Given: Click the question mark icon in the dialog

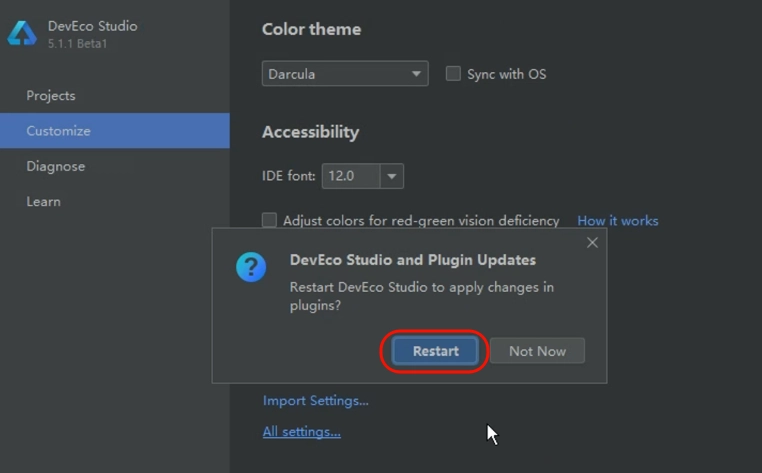Looking at the screenshot, I should [x=251, y=267].
